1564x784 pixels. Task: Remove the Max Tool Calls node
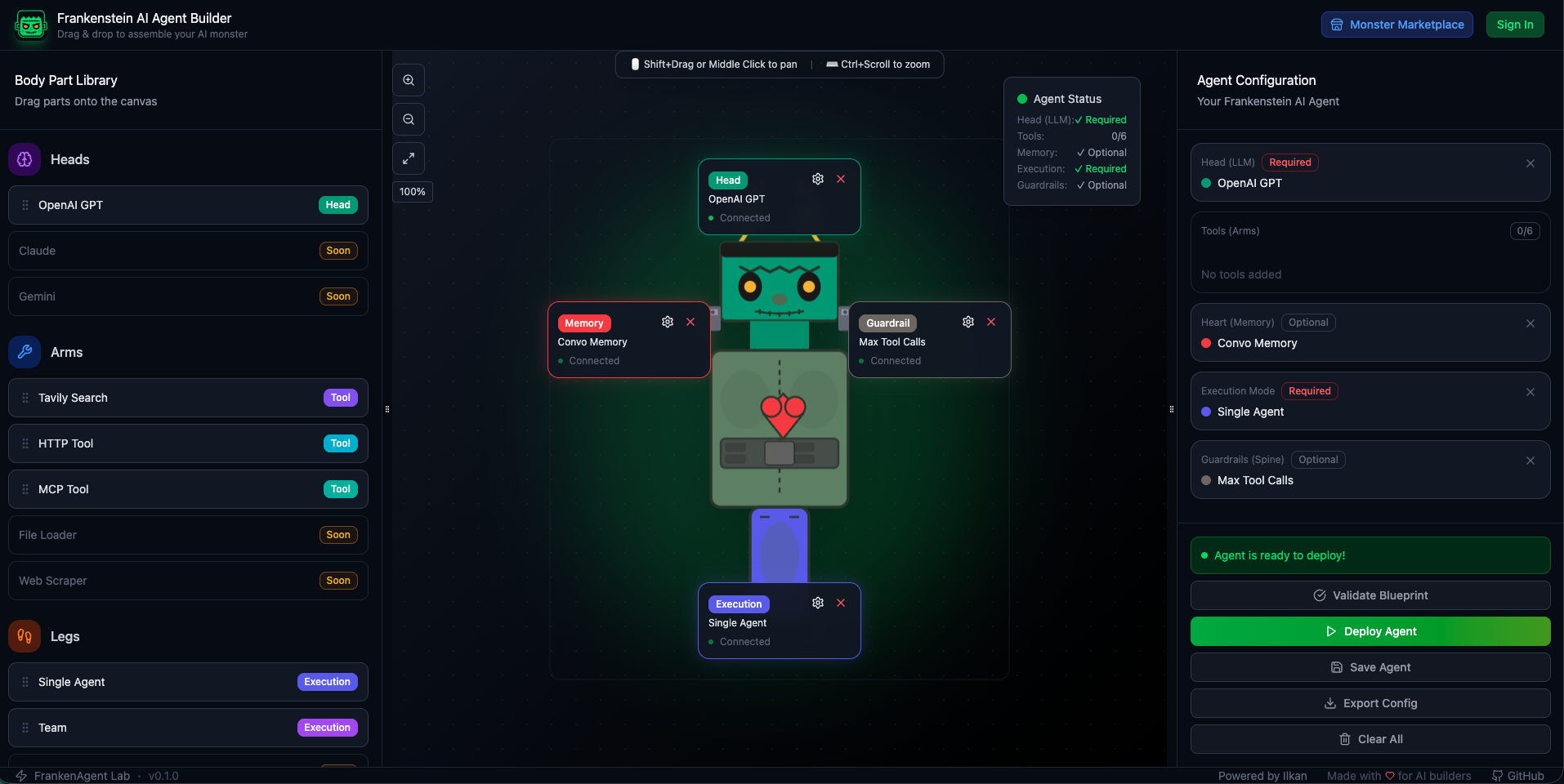tap(991, 322)
